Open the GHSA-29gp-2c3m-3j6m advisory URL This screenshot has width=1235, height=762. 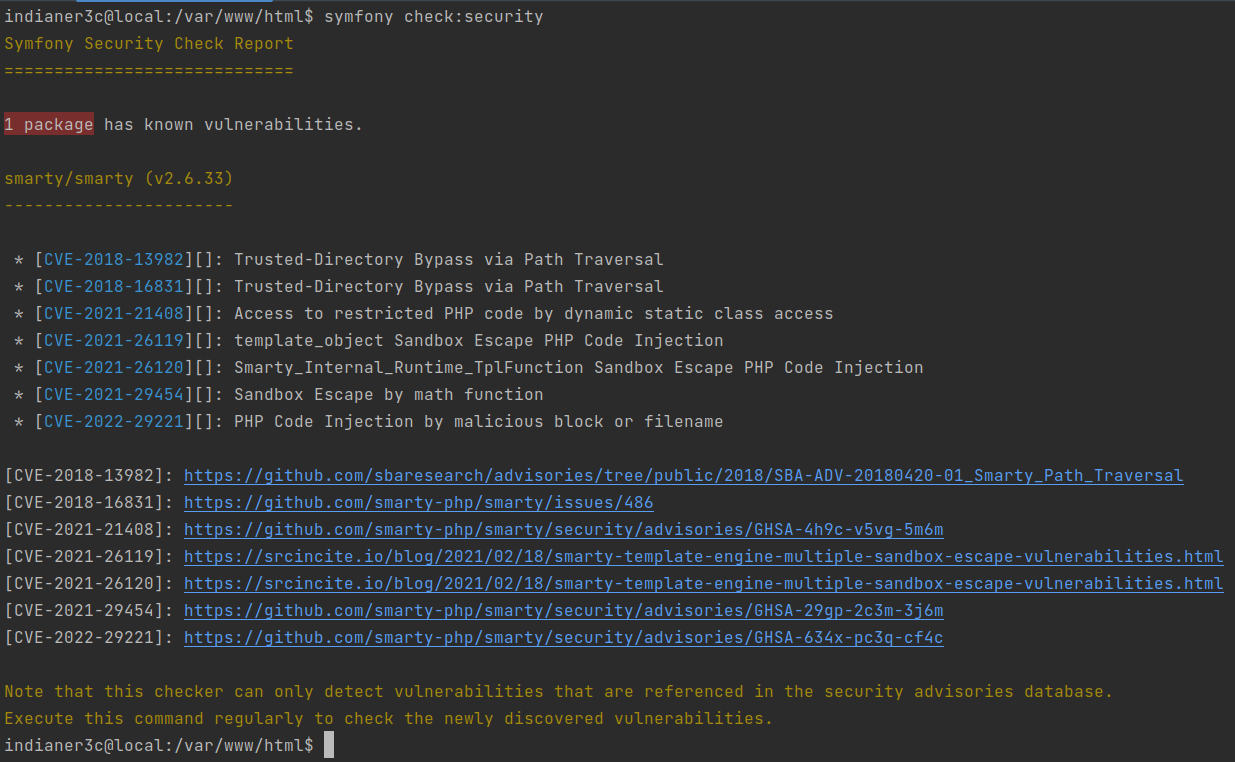pyautogui.click(x=564, y=611)
